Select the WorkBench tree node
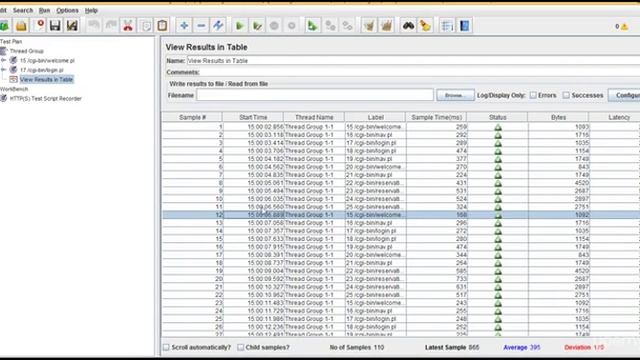The height and width of the screenshot is (360, 640). (x=14, y=89)
